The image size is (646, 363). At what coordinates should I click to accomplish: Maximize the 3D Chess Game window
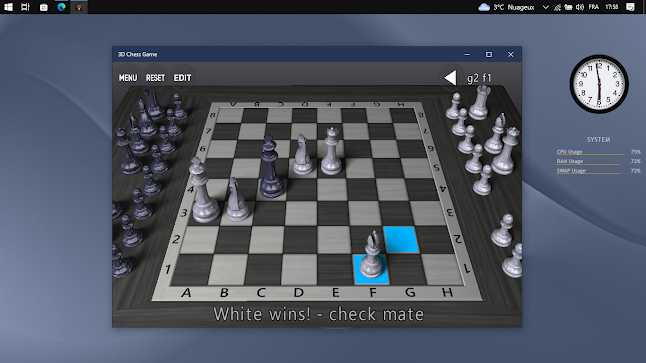point(489,54)
